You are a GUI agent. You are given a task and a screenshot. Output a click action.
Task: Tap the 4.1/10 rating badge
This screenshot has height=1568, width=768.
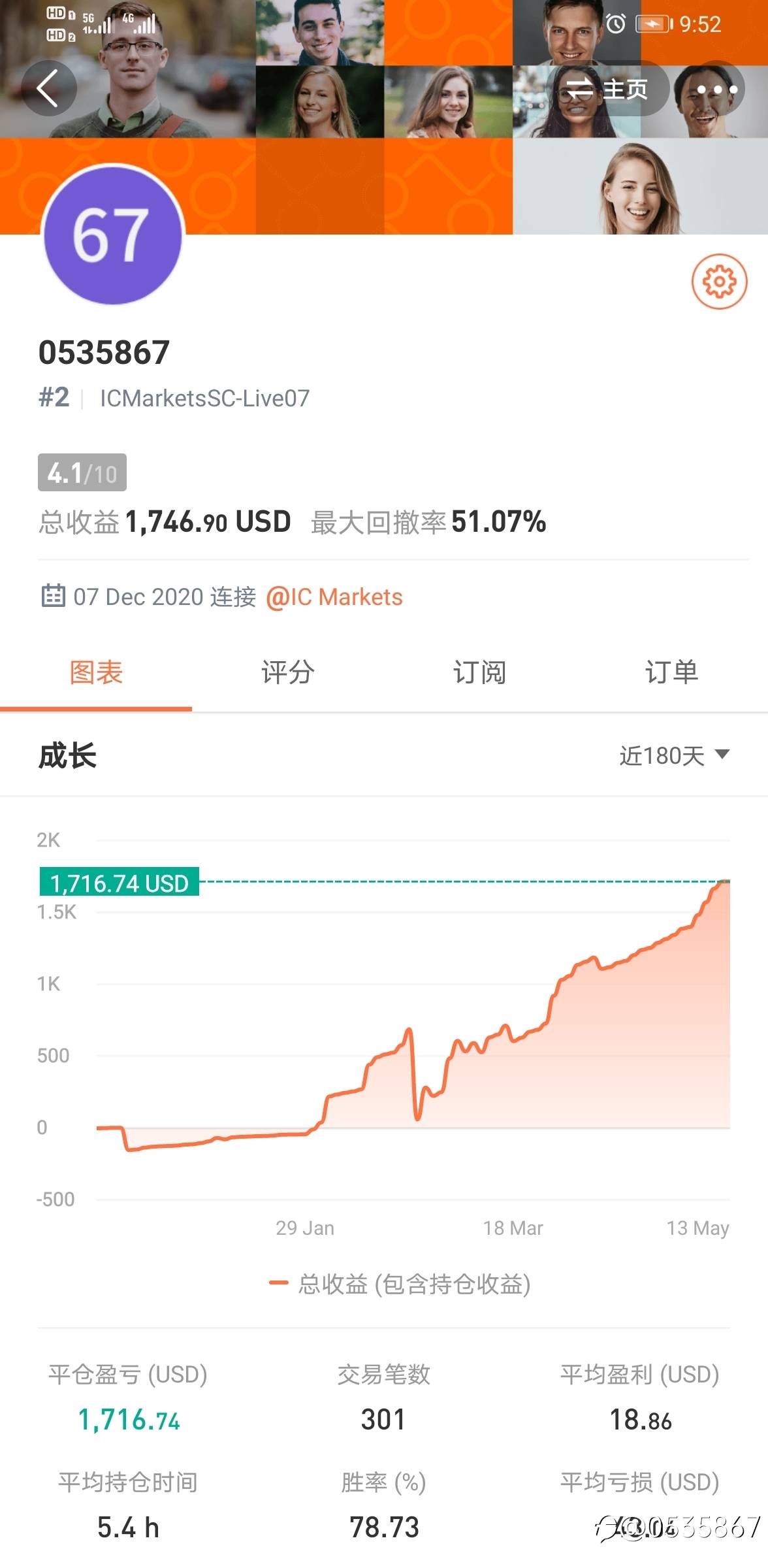click(82, 472)
